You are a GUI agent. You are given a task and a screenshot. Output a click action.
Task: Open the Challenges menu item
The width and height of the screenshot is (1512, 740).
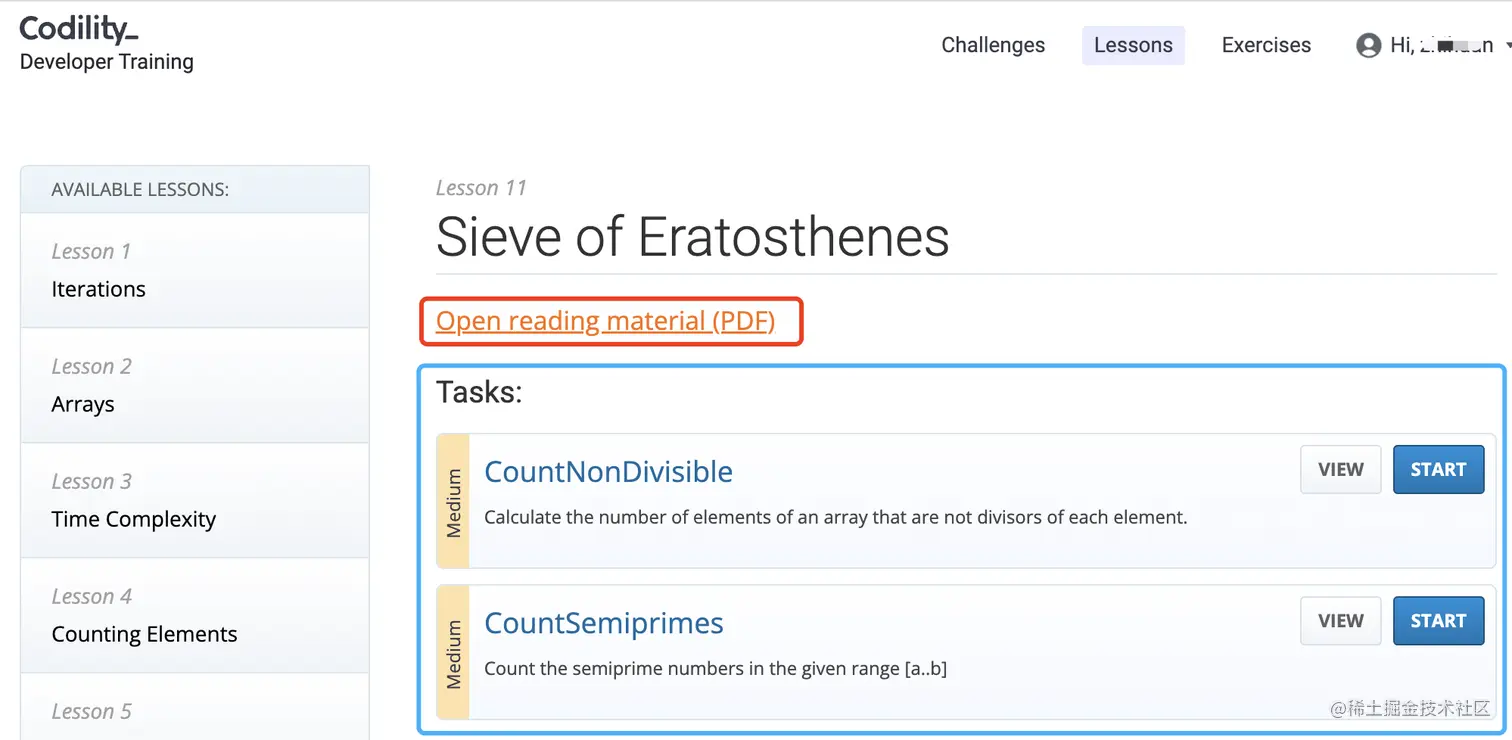click(993, 46)
